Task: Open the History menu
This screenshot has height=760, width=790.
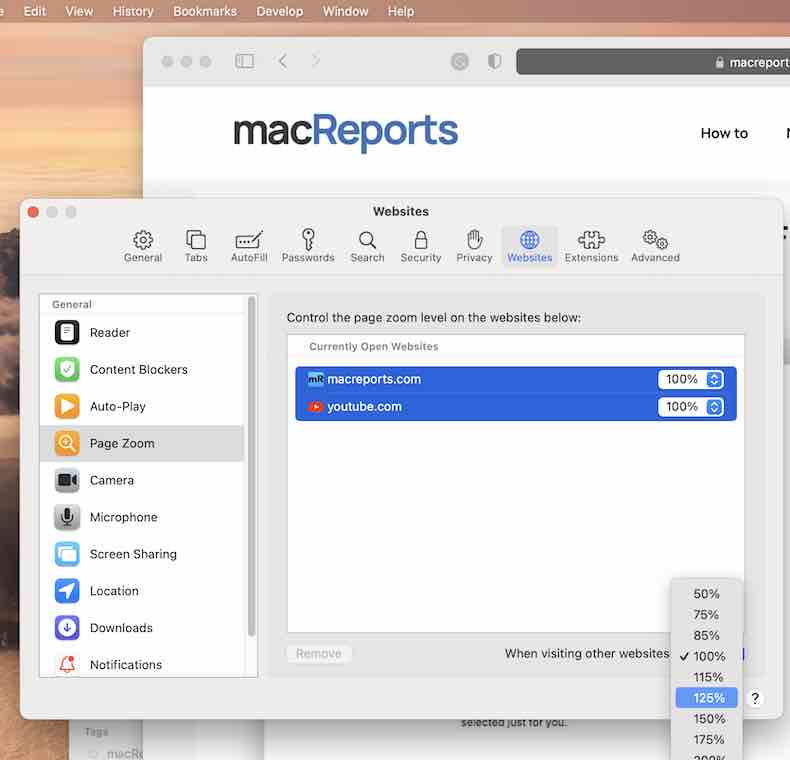Action: (133, 11)
